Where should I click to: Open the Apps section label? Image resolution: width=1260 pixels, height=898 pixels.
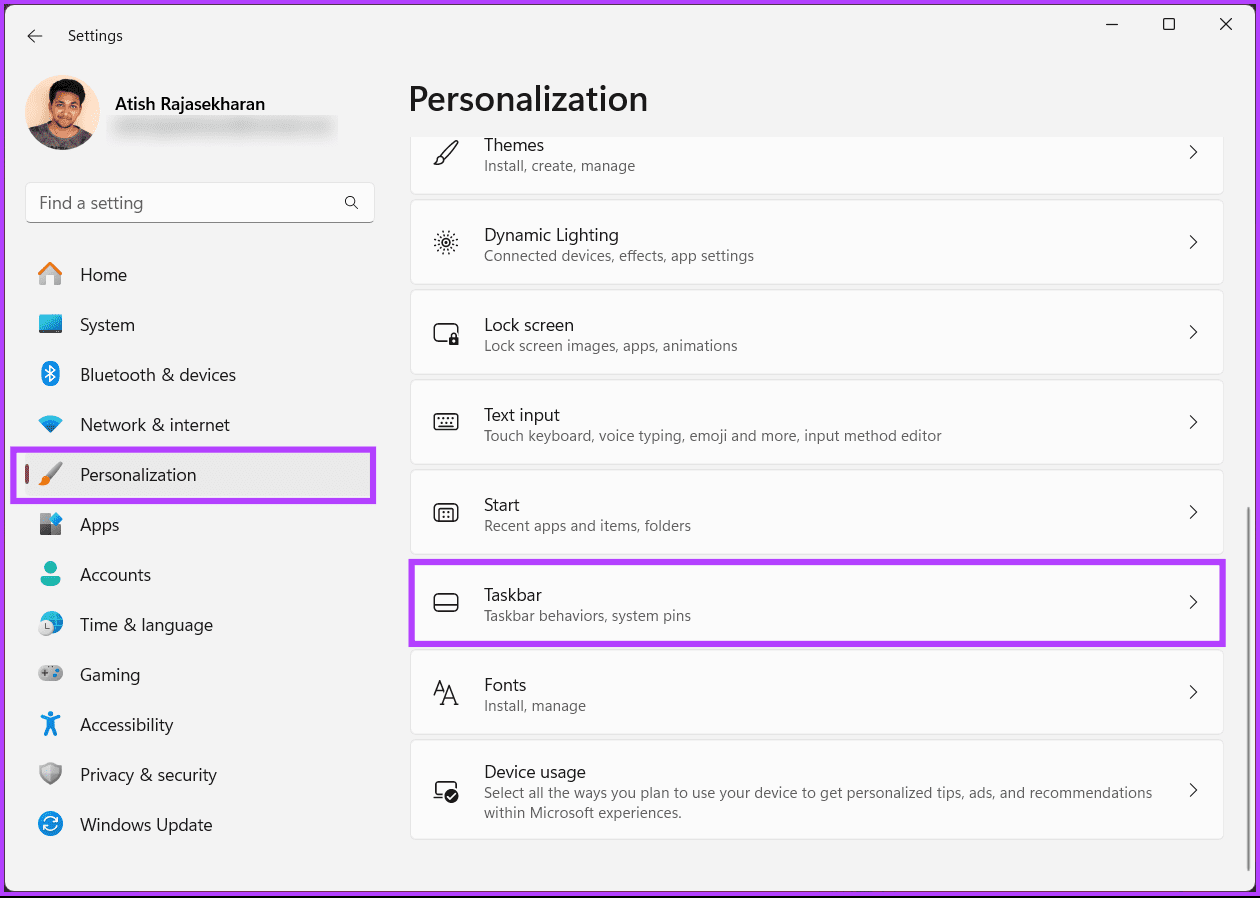pos(100,525)
